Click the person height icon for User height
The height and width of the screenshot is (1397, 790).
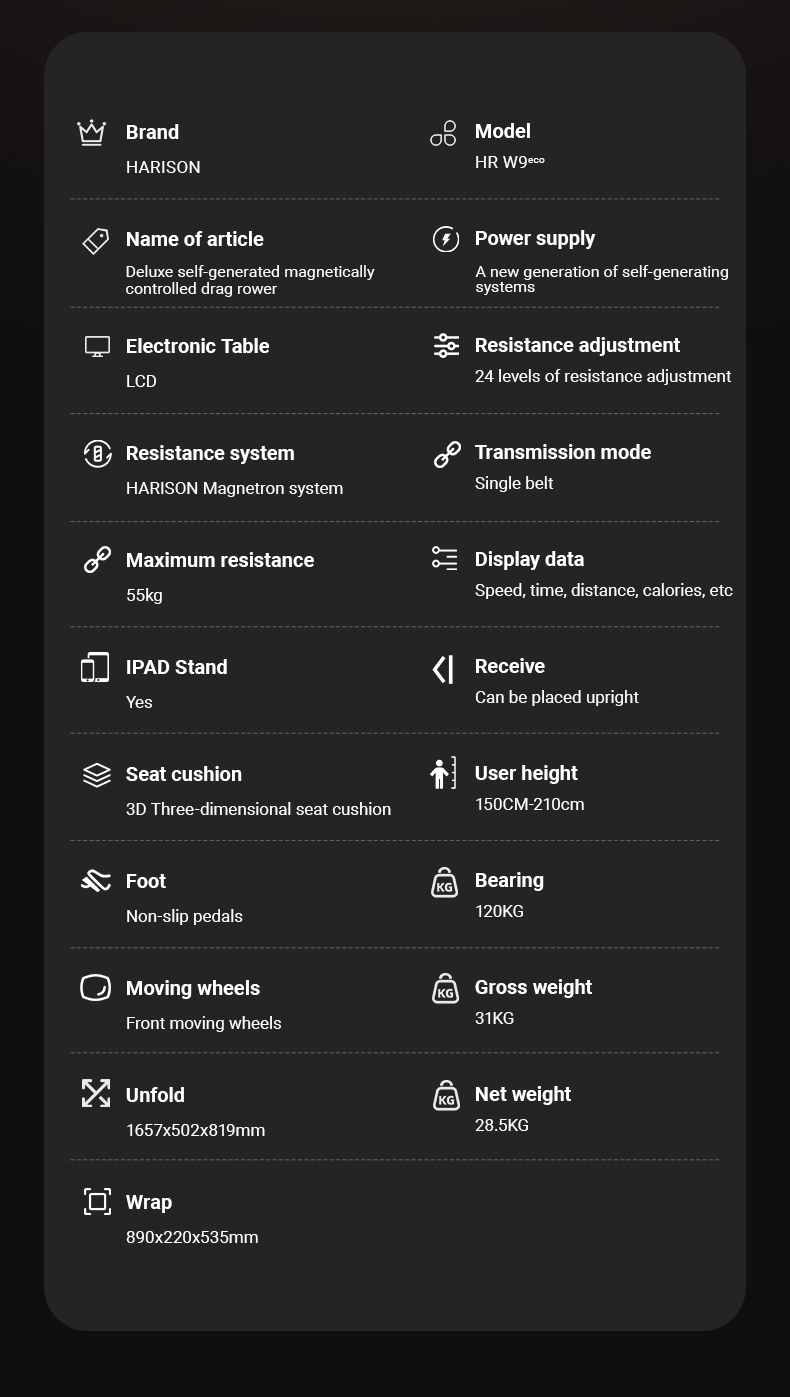(442, 773)
